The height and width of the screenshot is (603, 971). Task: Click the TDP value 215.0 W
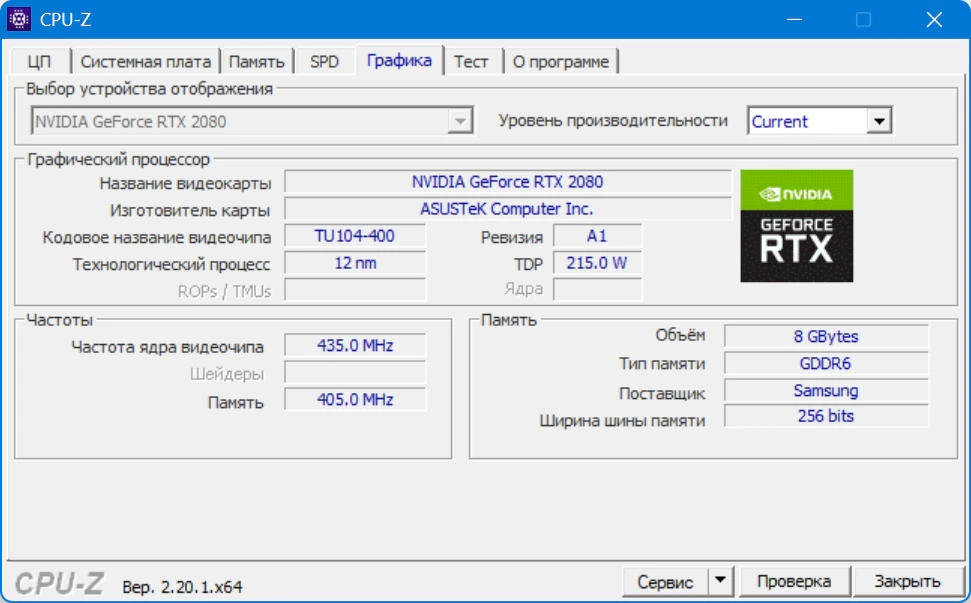pyautogui.click(x=597, y=264)
